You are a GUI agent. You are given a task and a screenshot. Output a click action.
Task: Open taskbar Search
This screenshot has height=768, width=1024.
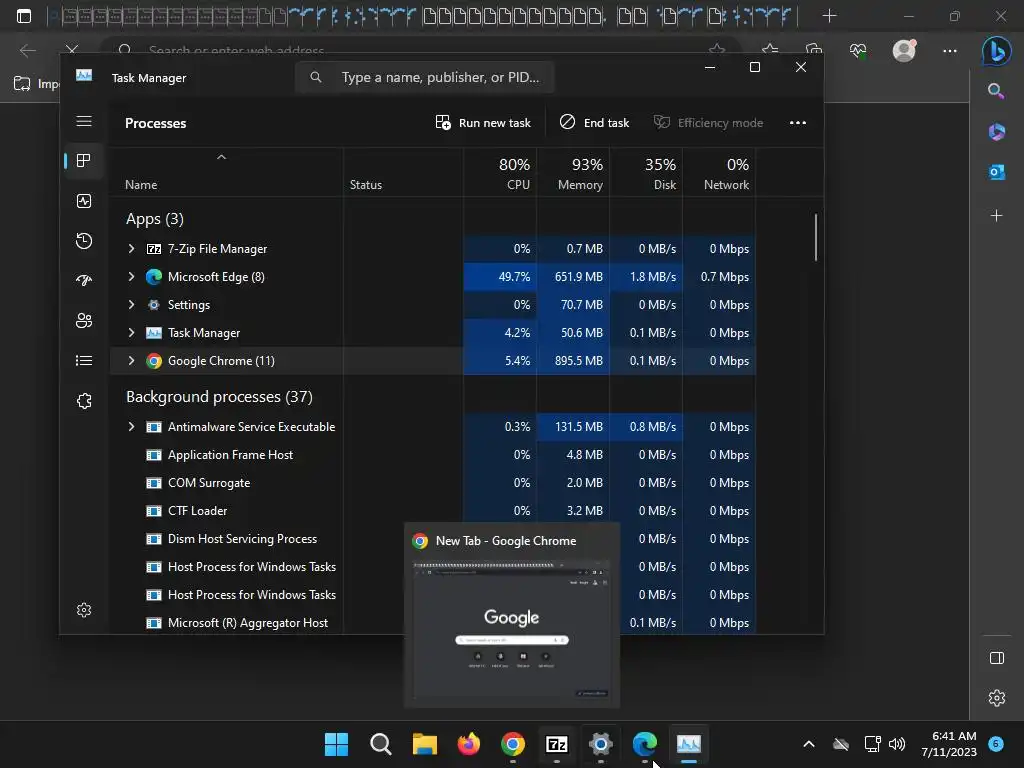[380, 744]
